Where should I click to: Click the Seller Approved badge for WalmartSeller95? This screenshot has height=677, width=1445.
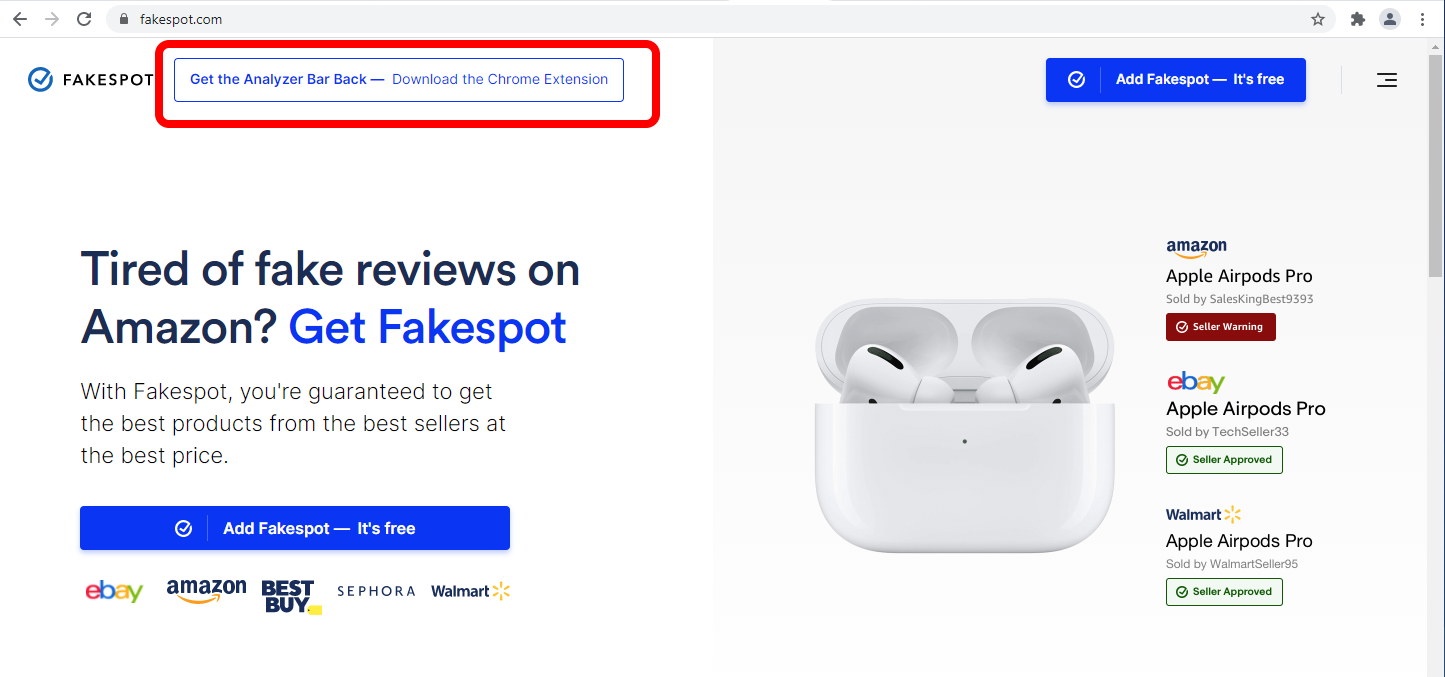[1224, 591]
